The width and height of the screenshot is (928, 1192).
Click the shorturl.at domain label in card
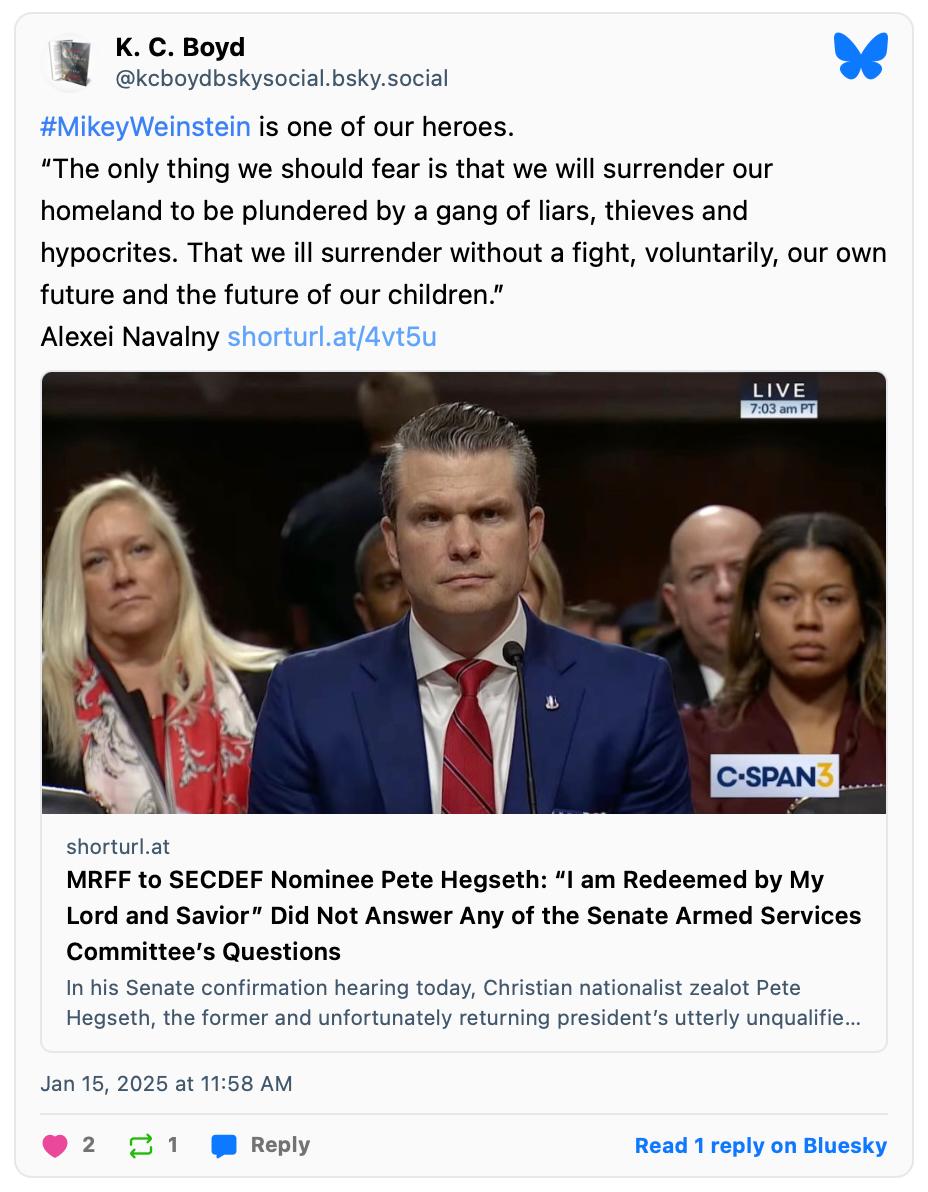[x=118, y=846]
